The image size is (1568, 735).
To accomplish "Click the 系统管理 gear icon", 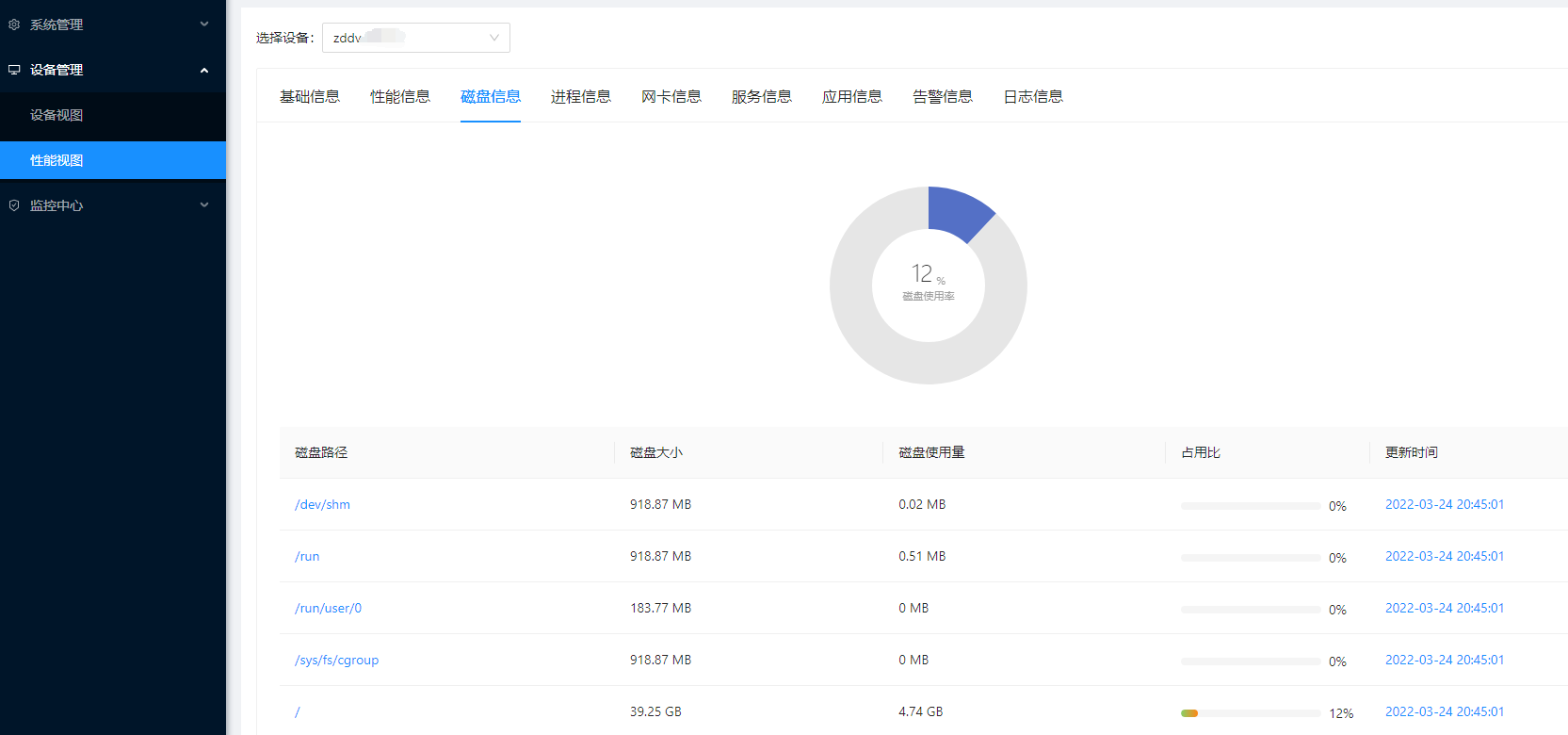I will (14, 24).
